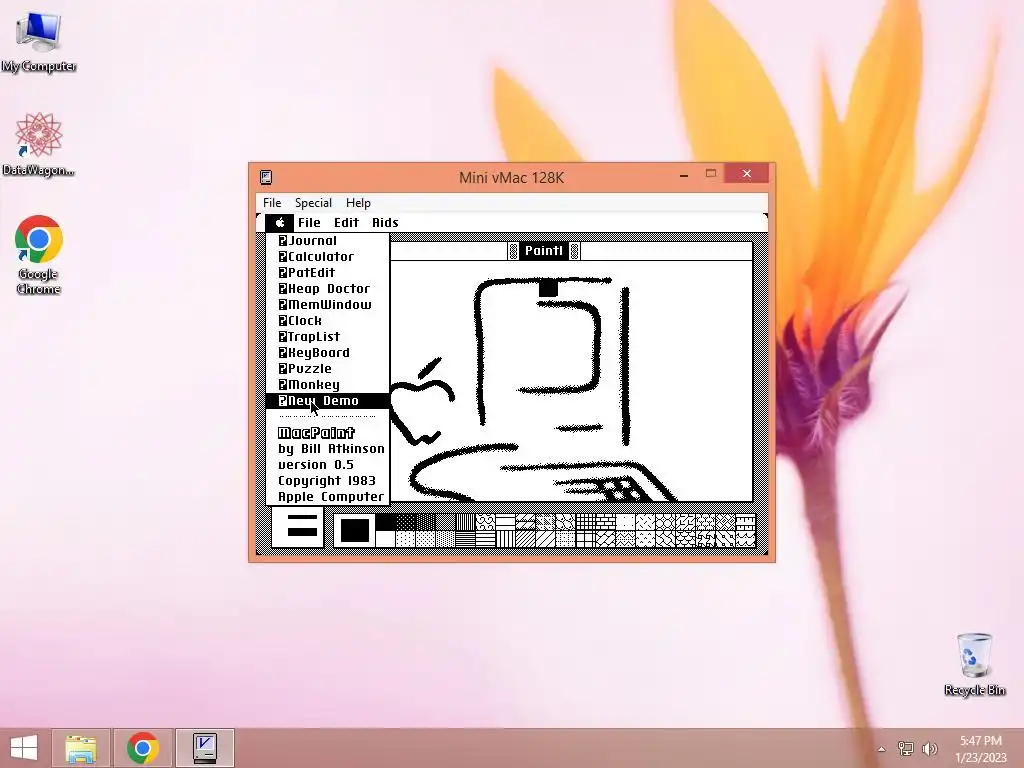Image resolution: width=1024 pixels, height=768 pixels.
Task: Open the network tray icon
Action: click(x=905, y=748)
